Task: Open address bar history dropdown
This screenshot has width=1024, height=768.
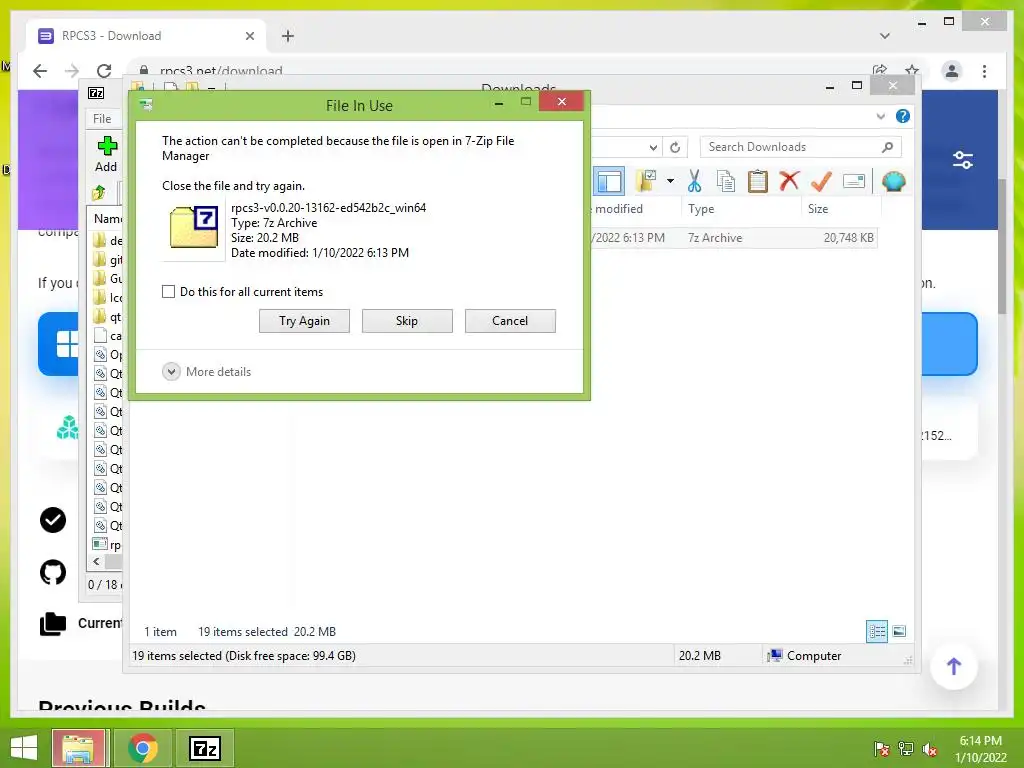Action: [653, 147]
